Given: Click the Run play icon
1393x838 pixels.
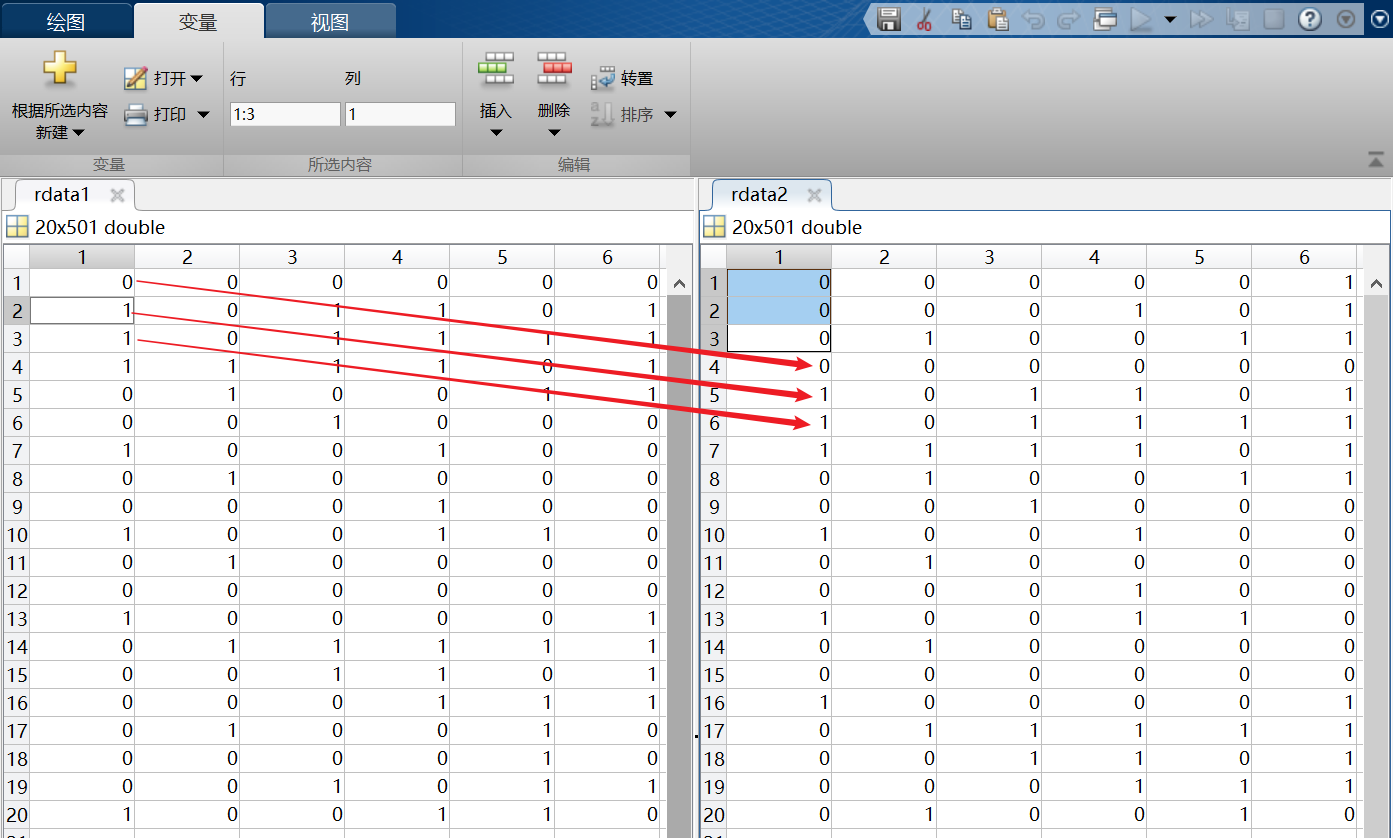Looking at the screenshot, I should click(1141, 19).
